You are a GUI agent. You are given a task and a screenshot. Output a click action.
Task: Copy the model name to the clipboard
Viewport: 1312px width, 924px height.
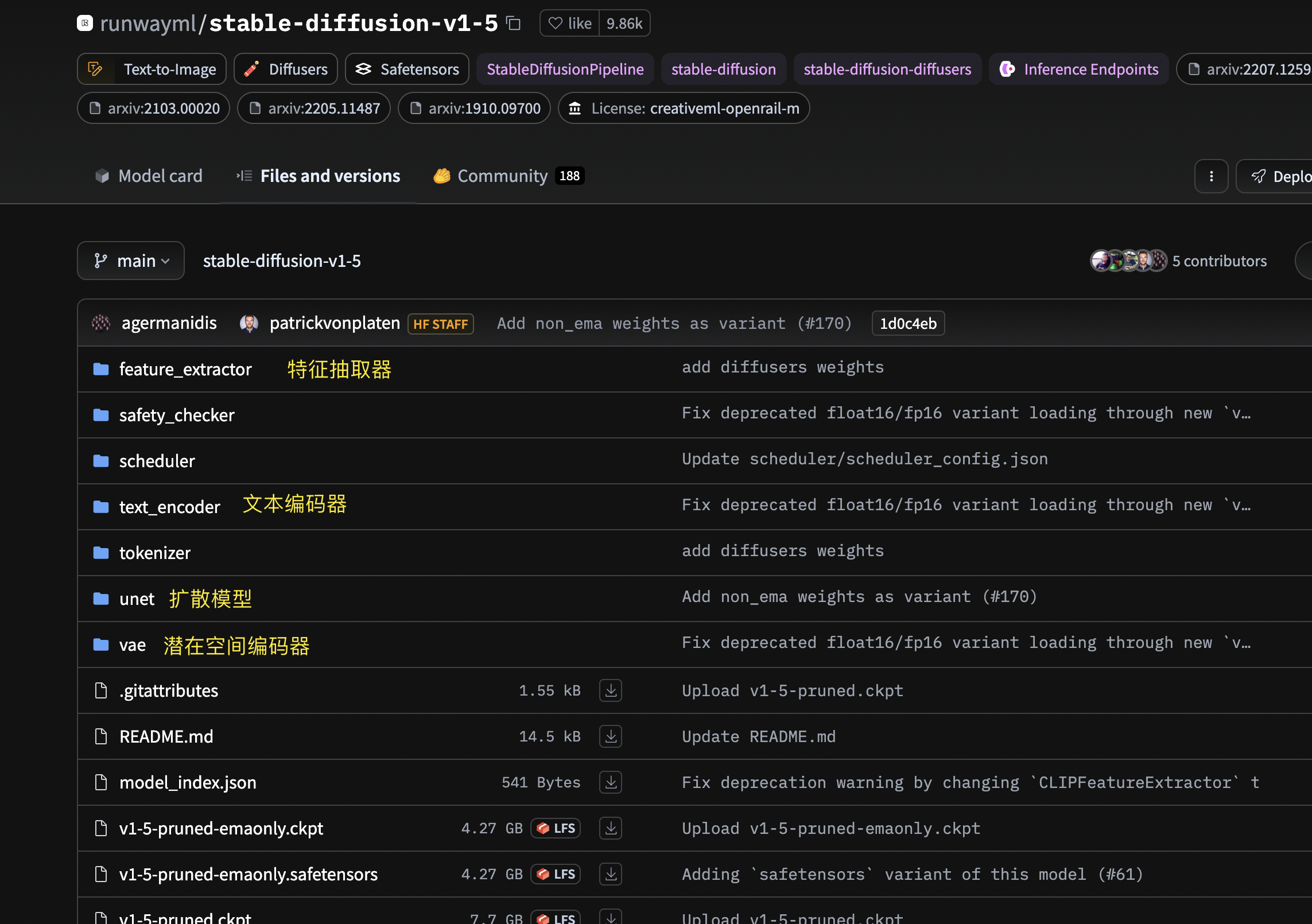point(513,24)
